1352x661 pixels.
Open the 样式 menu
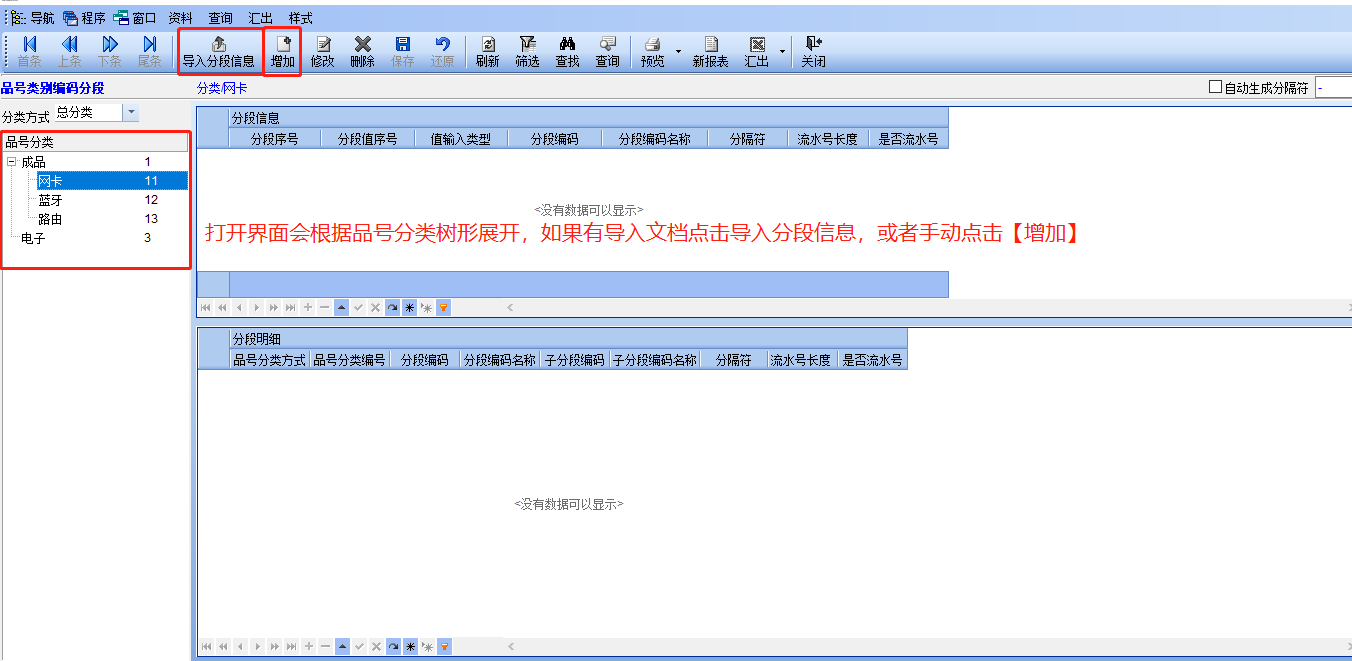click(x=300, y=18)
